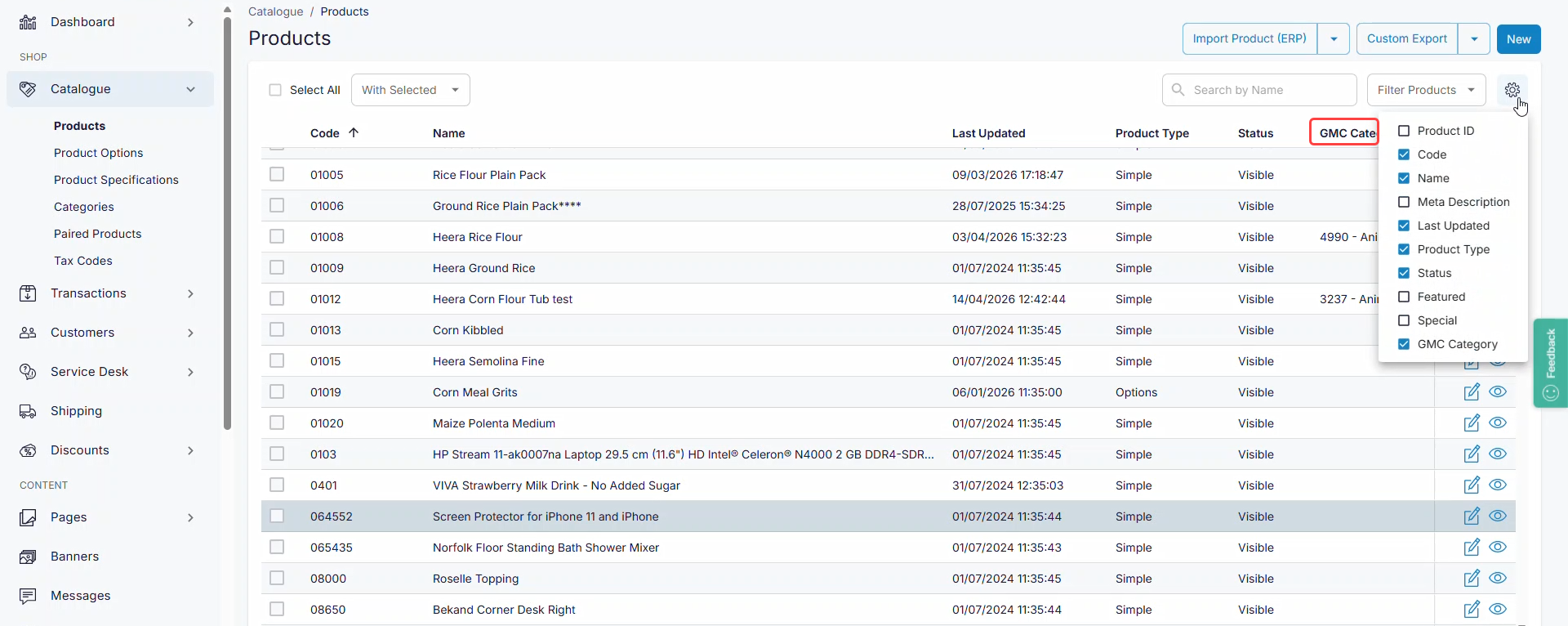Click the Custom Export button

[1406, 39]
